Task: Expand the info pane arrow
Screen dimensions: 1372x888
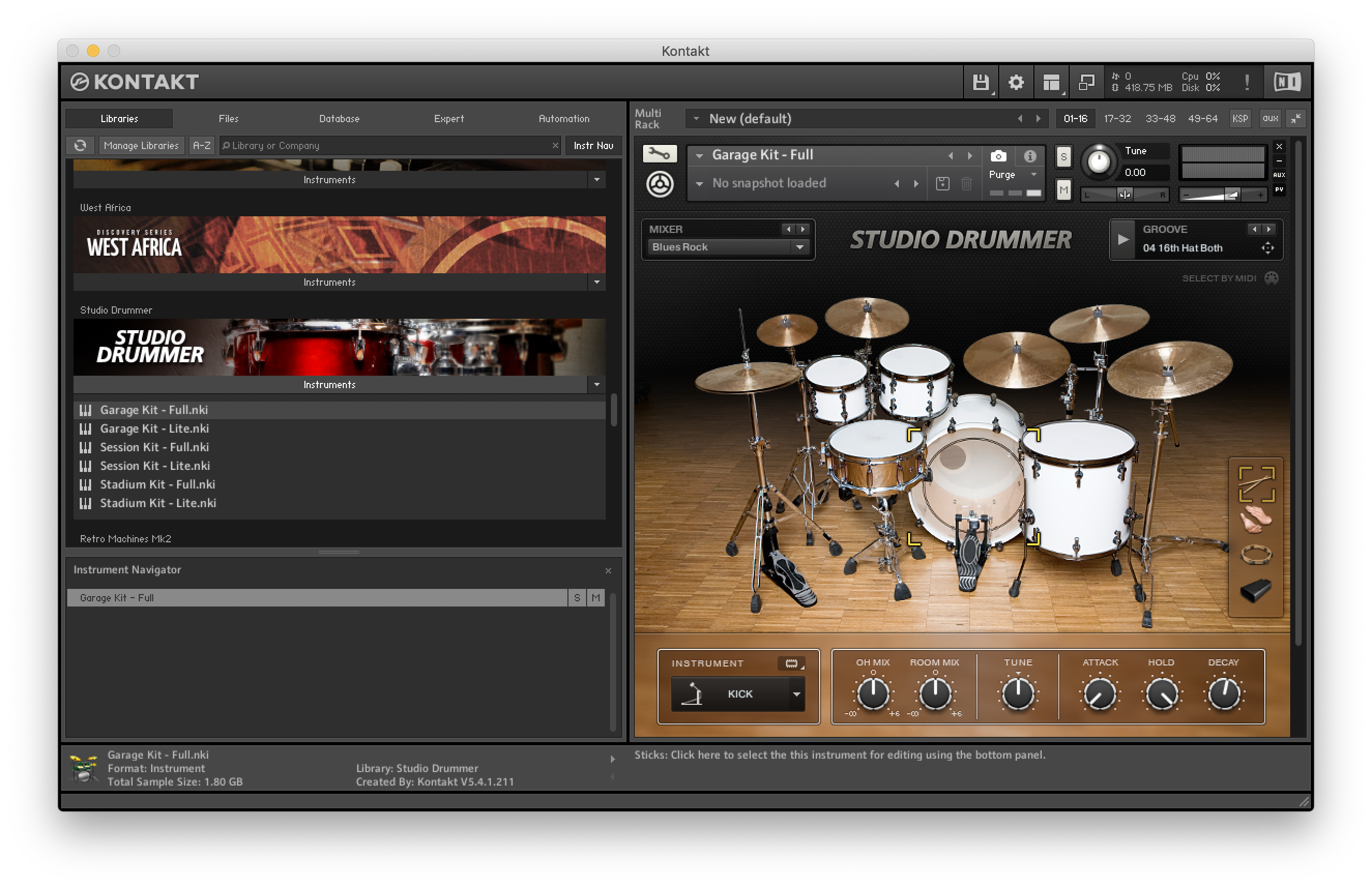Action: click(x=612, y=759)
